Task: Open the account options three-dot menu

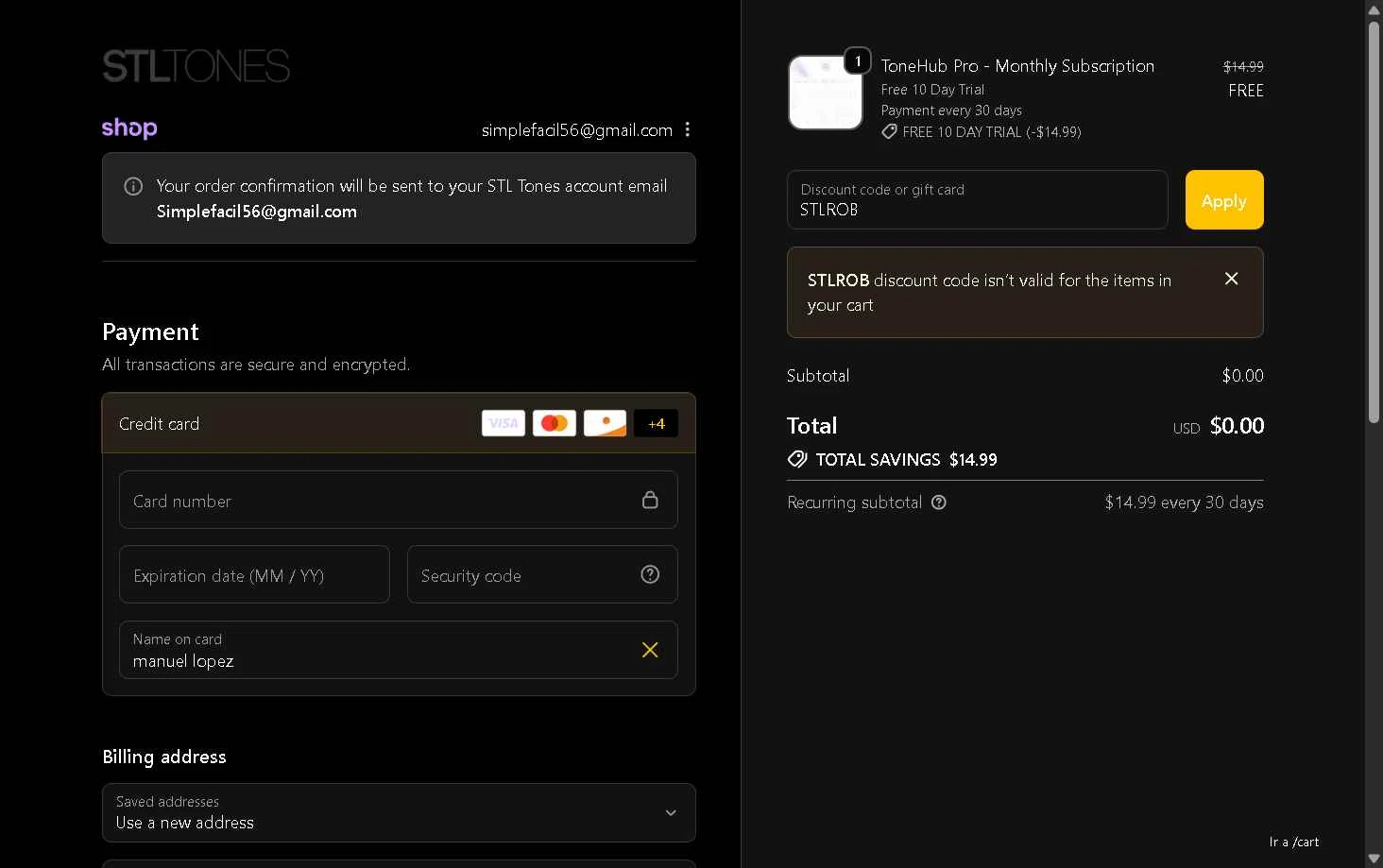Action: point(687,129)
